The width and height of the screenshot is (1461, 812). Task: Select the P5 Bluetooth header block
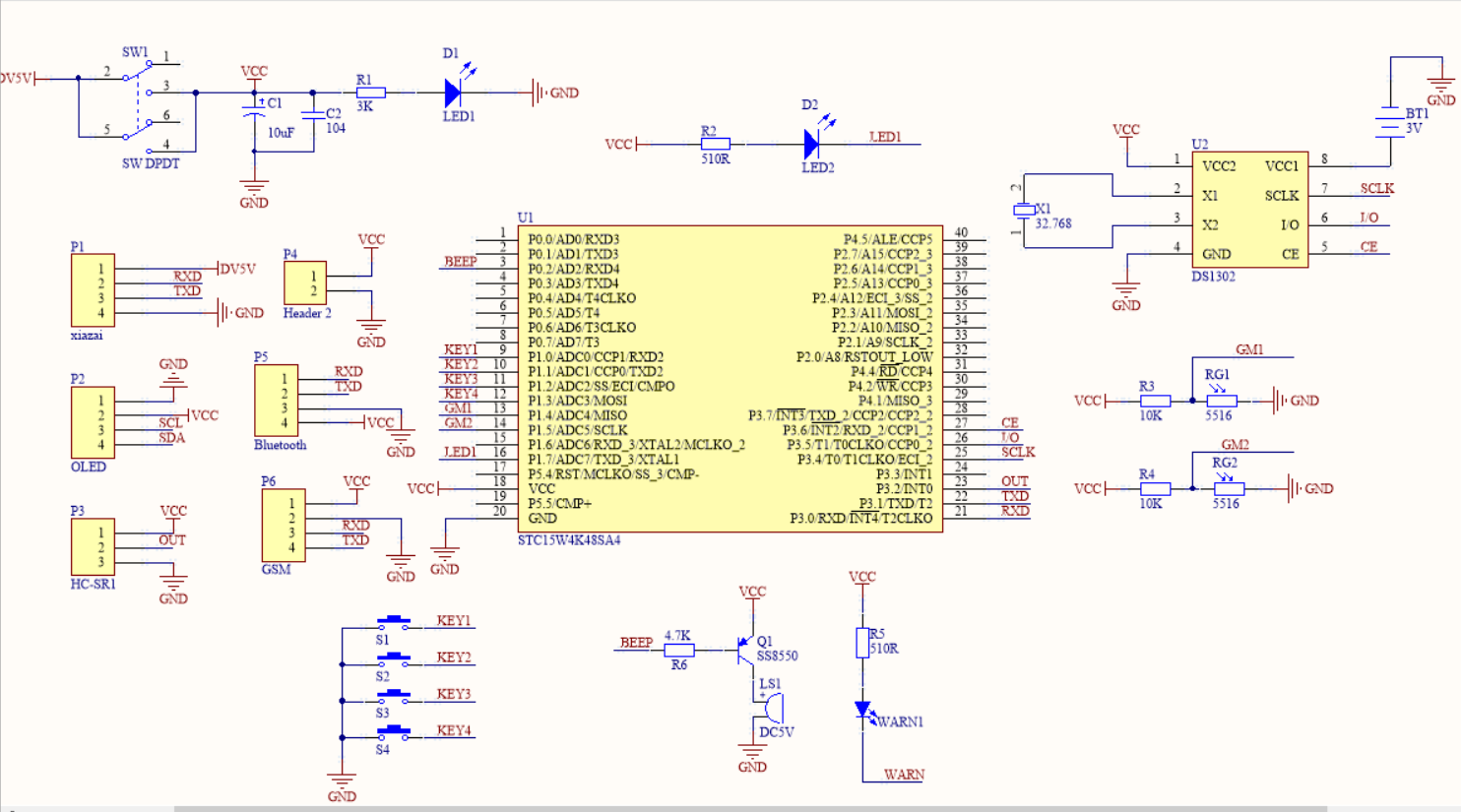point(277,402)
